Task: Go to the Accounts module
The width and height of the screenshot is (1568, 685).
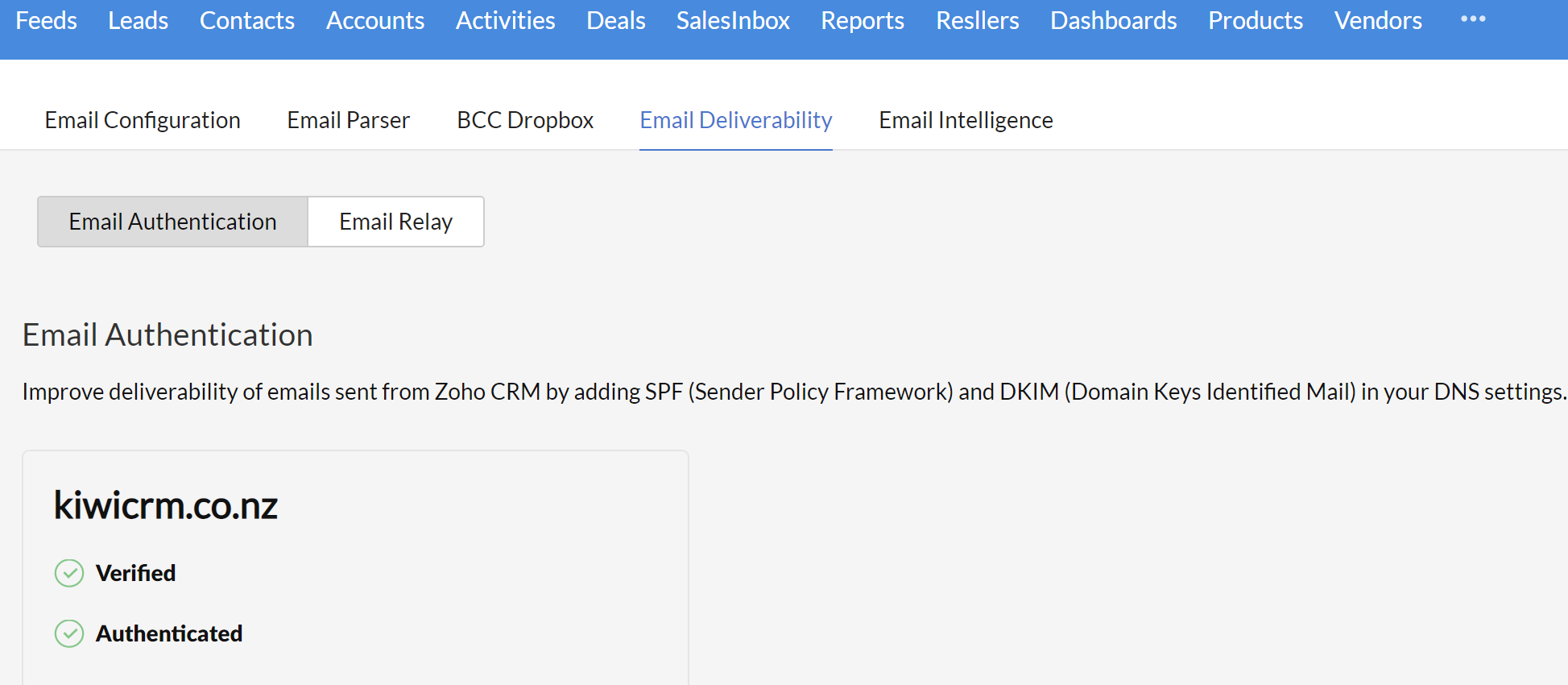Action: (374, 20)
